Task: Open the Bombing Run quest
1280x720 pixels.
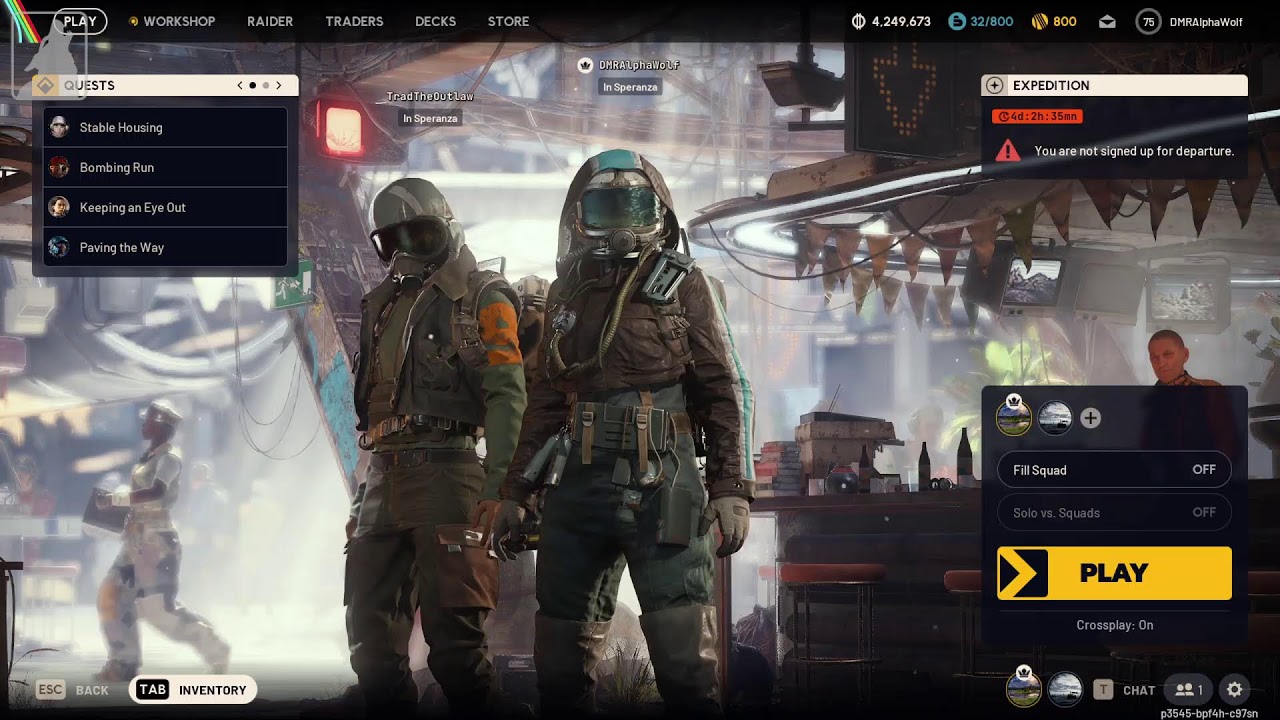Action: pos(166,167)
